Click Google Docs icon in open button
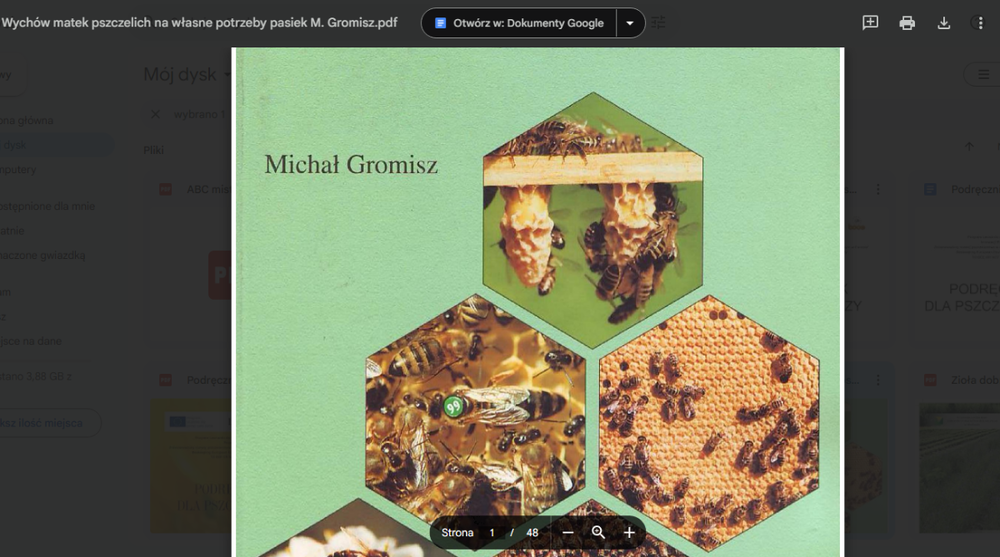Screen dimensions: 1000x557 (440, 23)
